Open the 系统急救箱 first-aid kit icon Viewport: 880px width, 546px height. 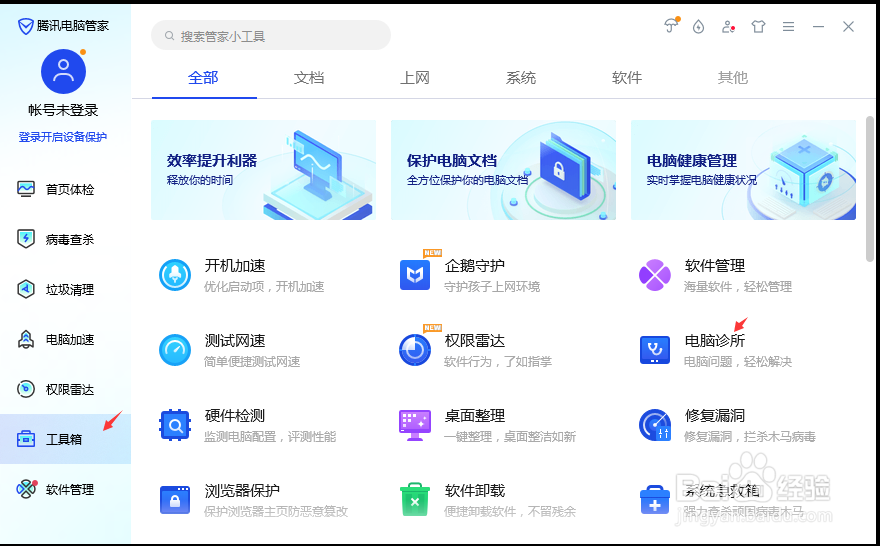[x=655, y=500]
